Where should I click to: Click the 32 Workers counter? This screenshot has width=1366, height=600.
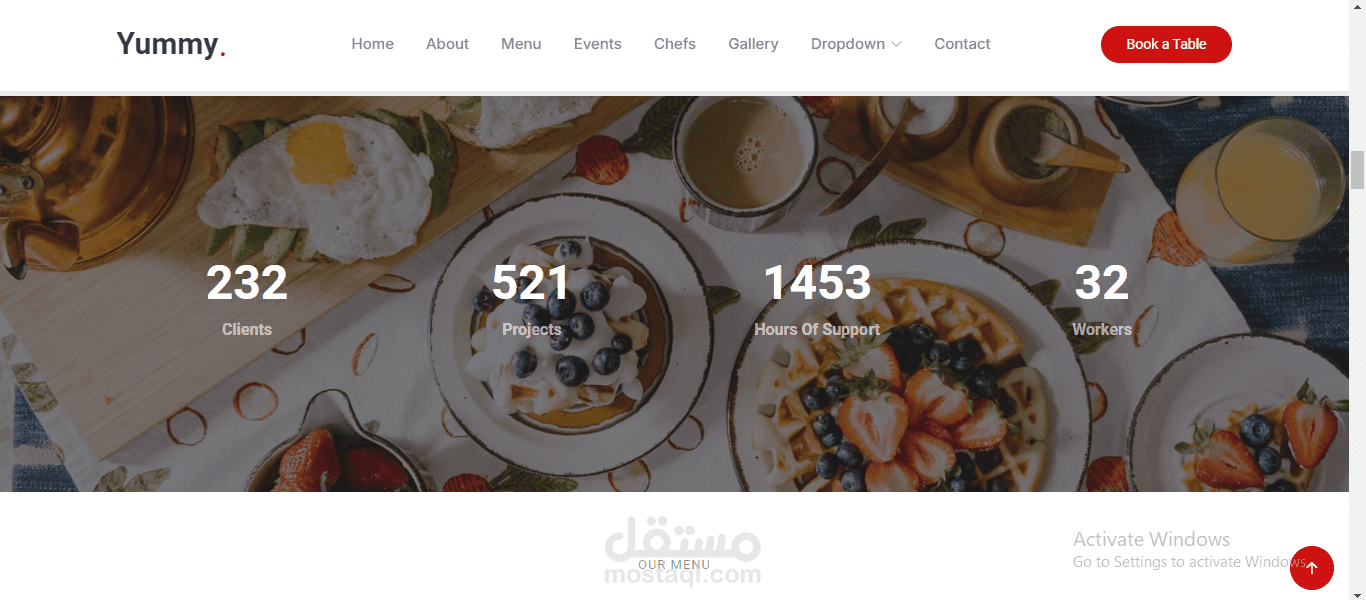tap(1102, 298)
